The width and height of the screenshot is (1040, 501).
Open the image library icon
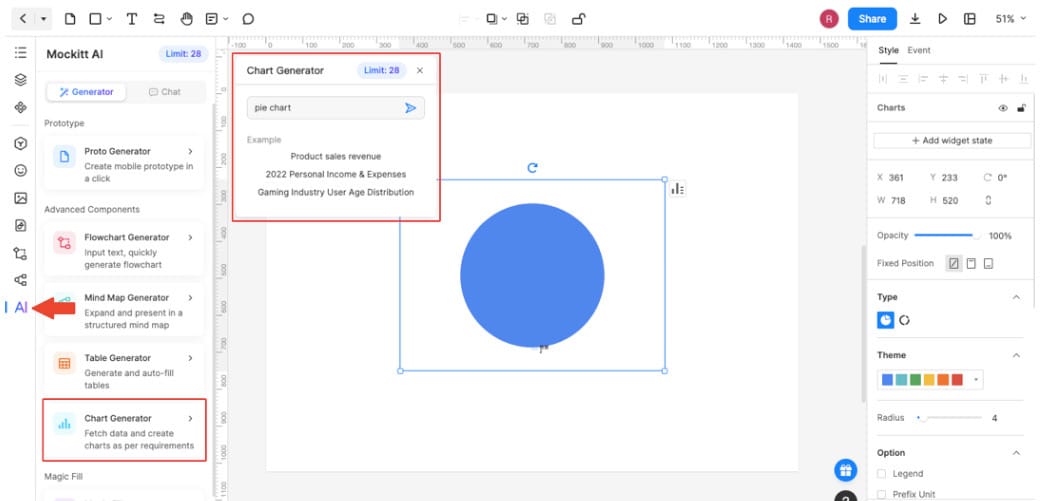[21, 198]
